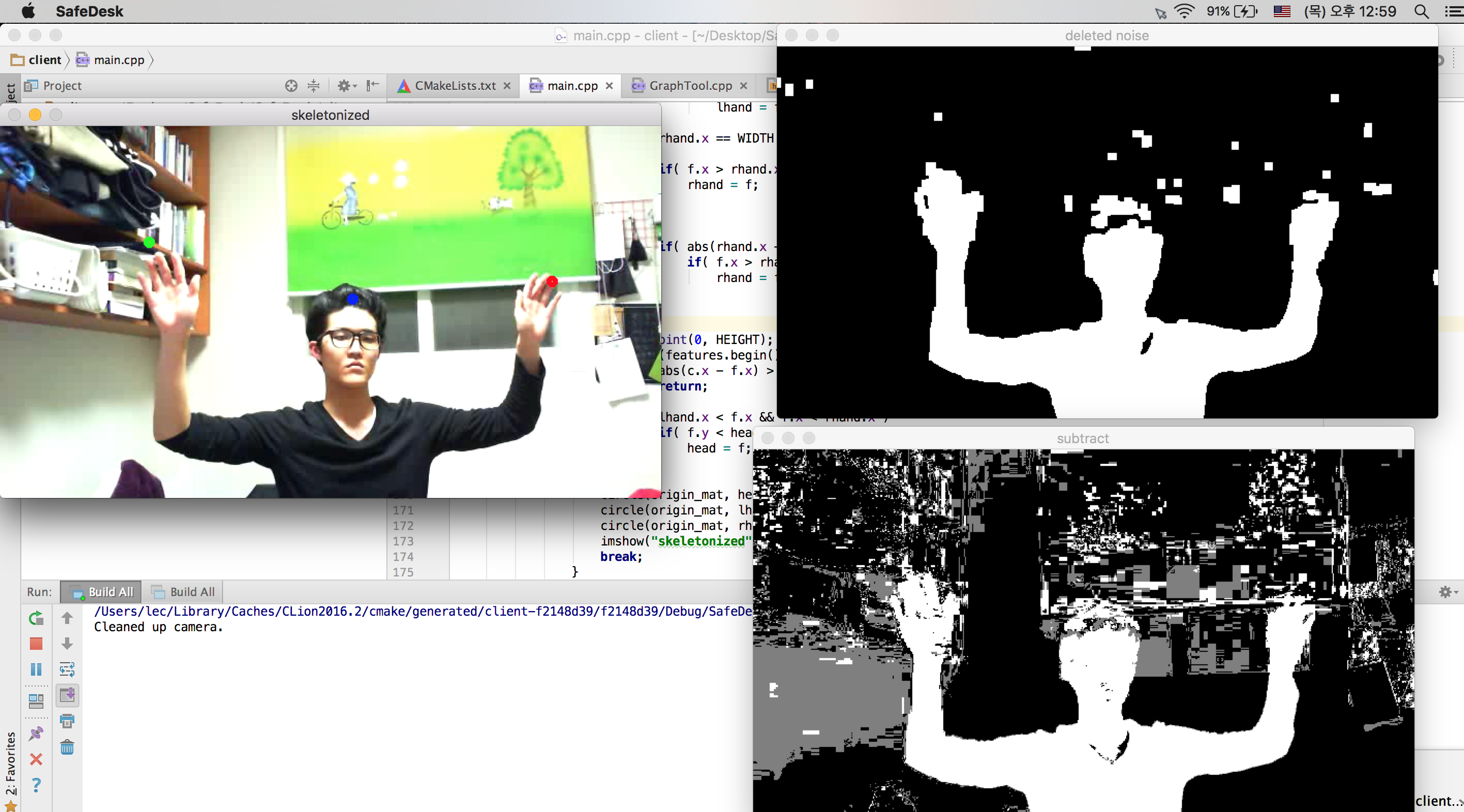Toggle scroll to end of console
The height and width of the screenshot is (812, 1464).
coord(67,695)
